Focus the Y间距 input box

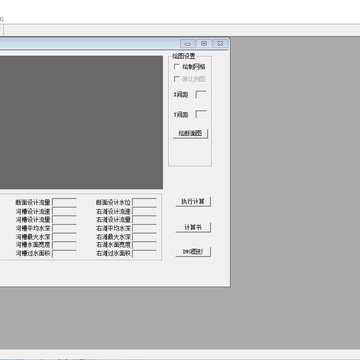click(x=201, y=115)
